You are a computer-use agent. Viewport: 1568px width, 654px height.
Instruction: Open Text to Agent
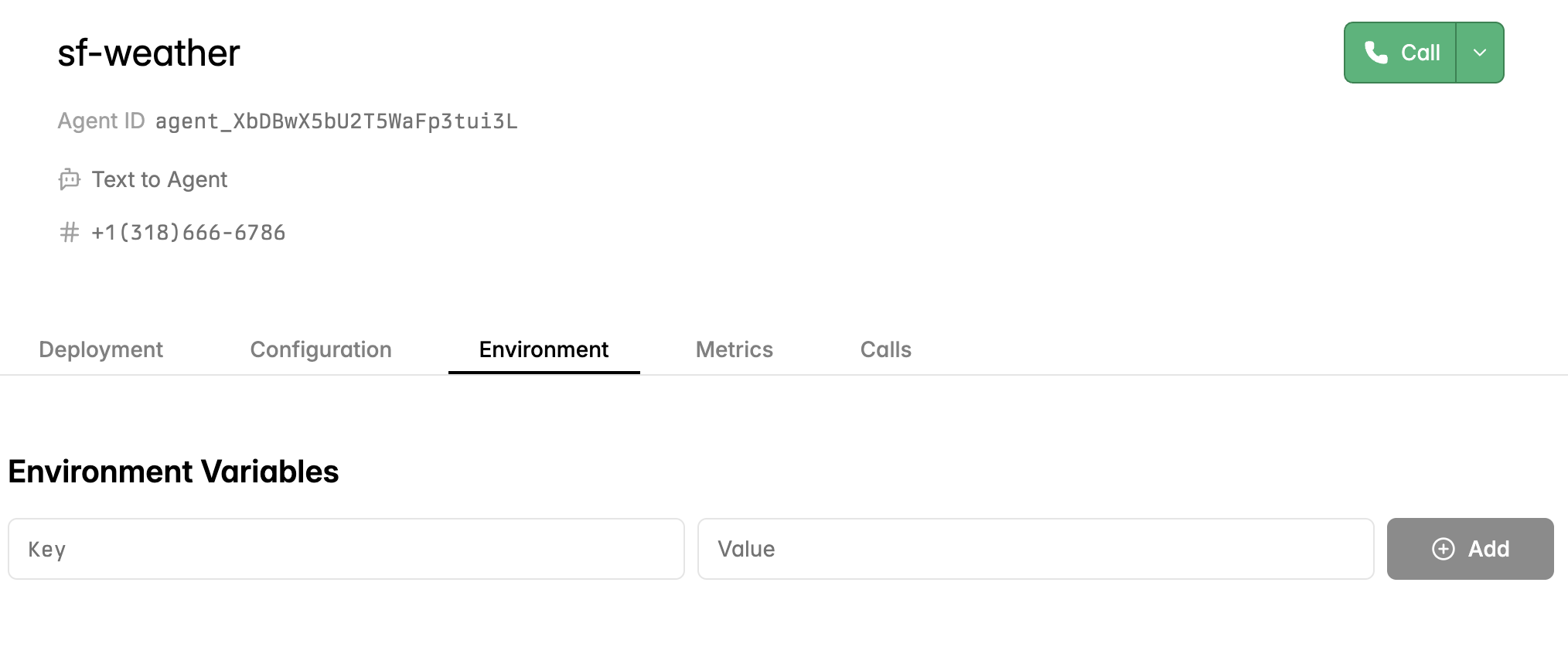(x=159, y=179)
